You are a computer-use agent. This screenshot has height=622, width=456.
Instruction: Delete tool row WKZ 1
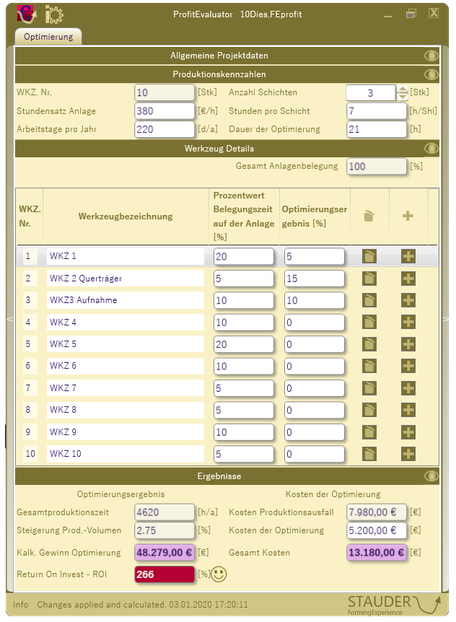coord(369,256)
